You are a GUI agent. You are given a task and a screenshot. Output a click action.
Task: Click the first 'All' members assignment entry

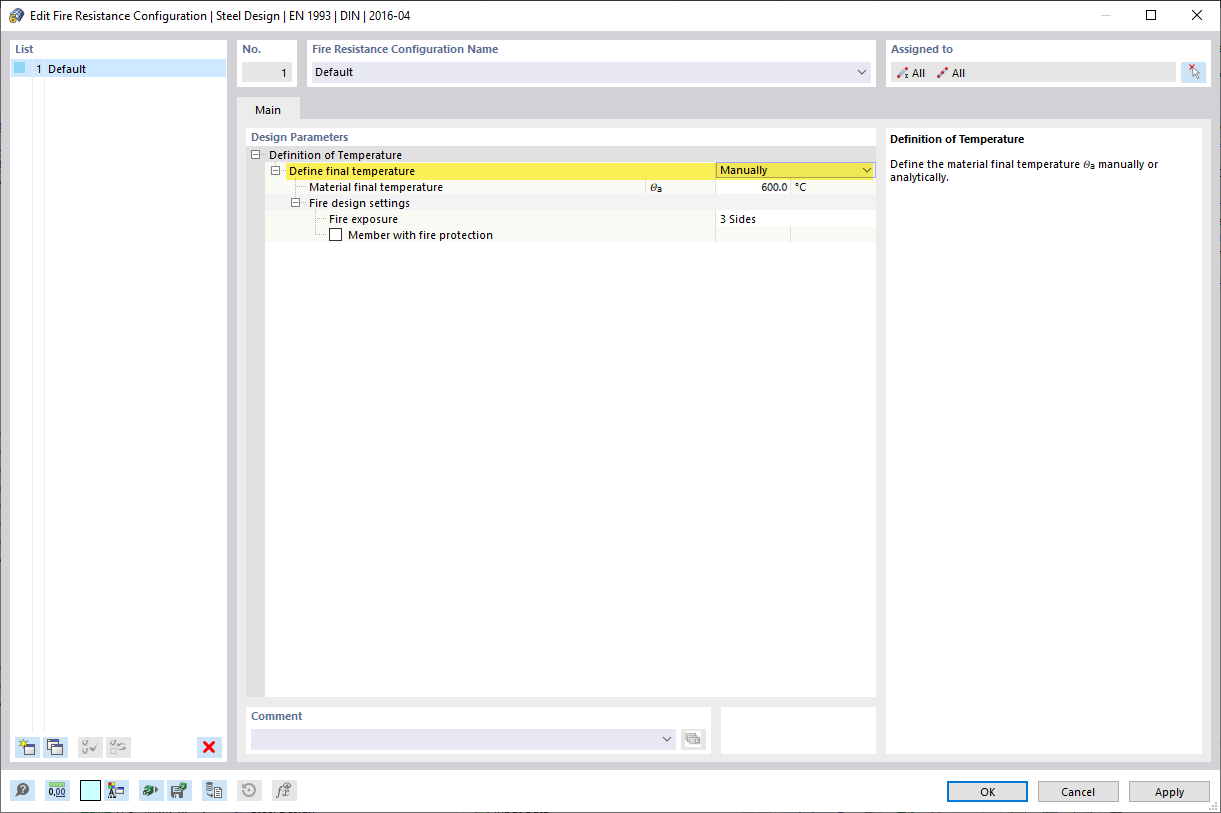[911, 73]
